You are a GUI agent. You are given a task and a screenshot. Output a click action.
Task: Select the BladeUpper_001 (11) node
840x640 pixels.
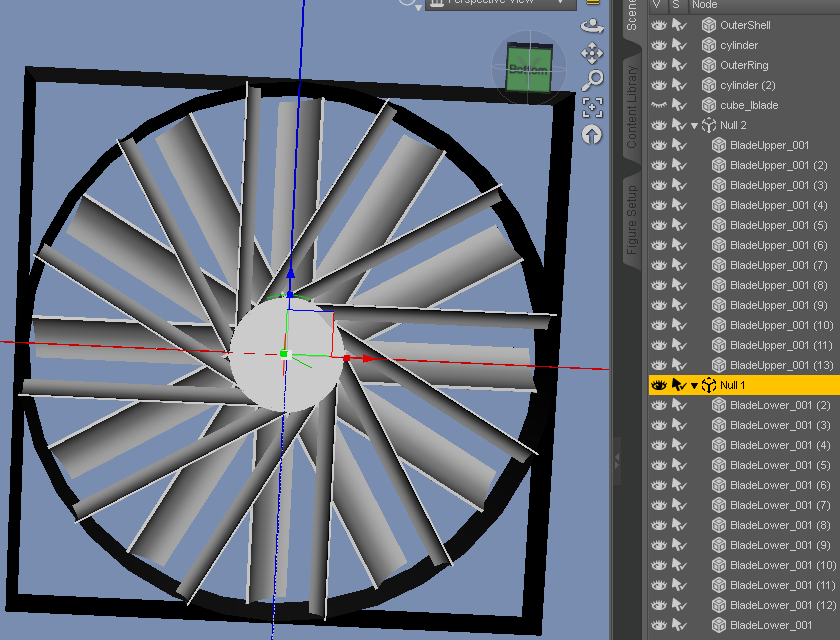[x=781, y=345]
